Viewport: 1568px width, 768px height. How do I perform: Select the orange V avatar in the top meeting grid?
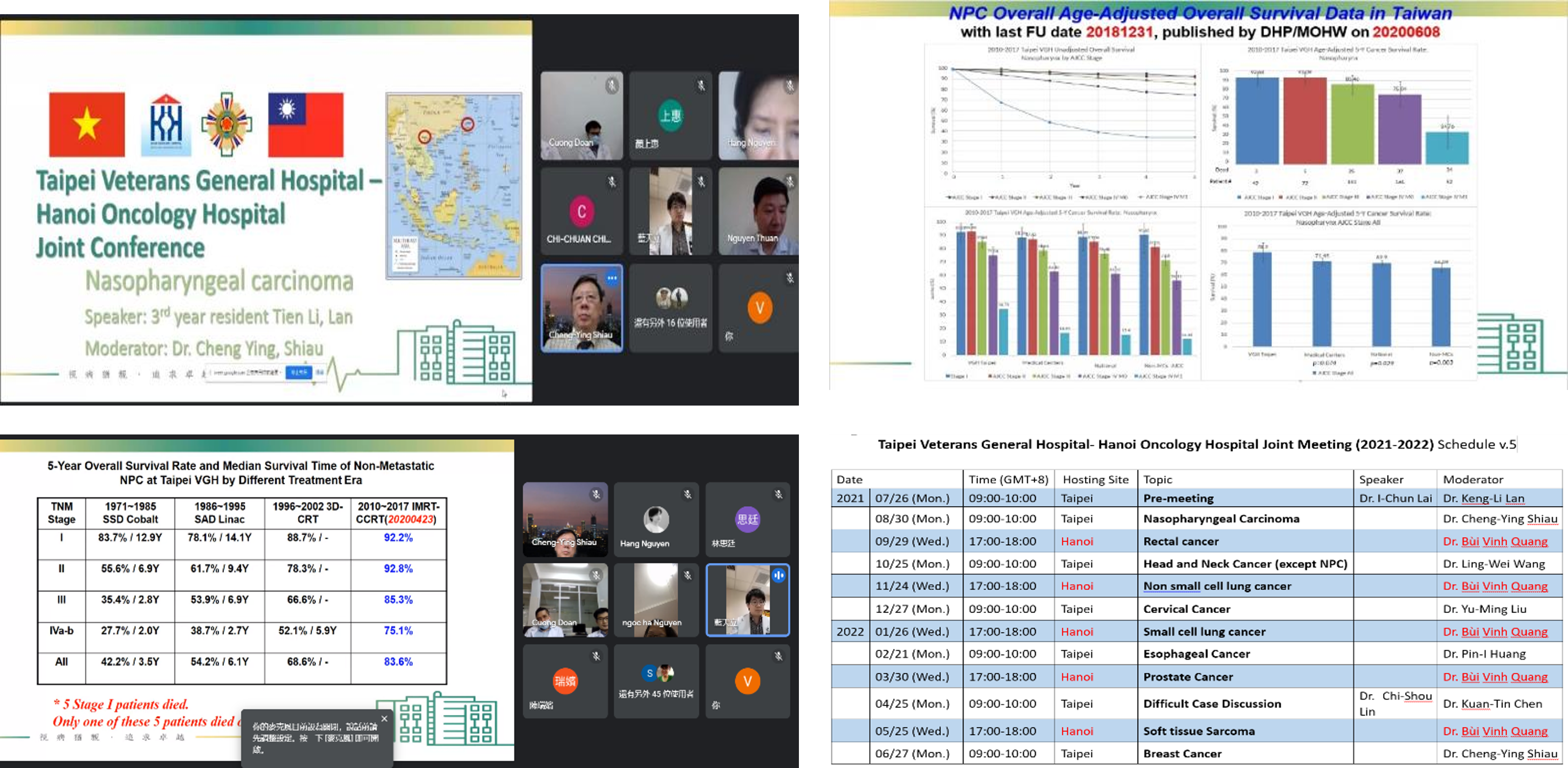(x=759, y=308)
